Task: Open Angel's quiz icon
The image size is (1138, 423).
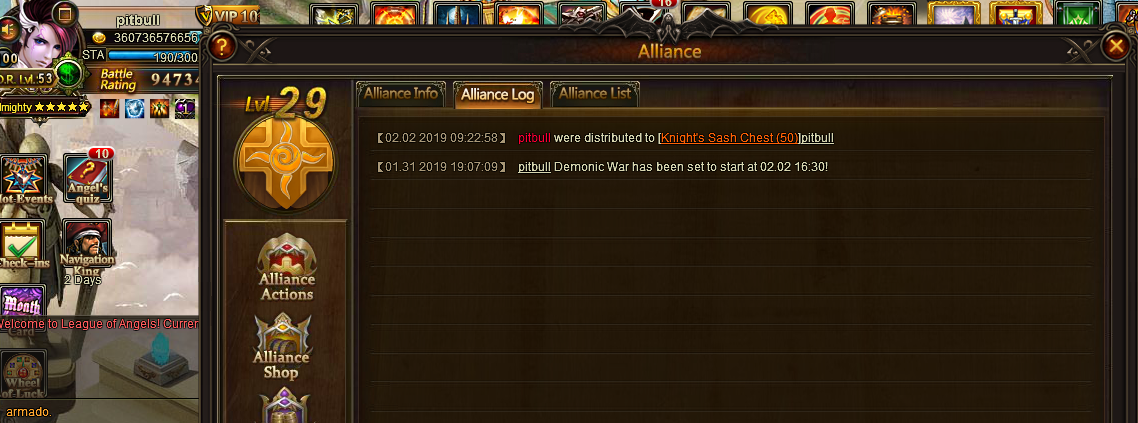Action: click(88, 178)
